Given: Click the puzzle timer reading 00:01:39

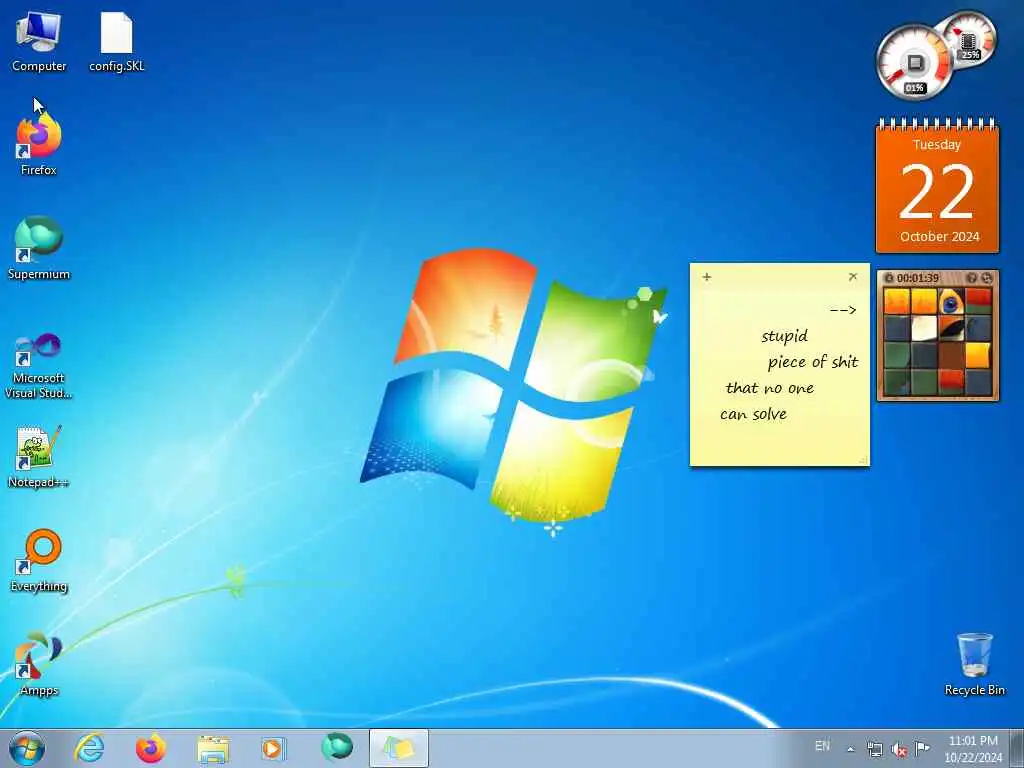Looking at the screenshot, I should [x=918, y=278].
